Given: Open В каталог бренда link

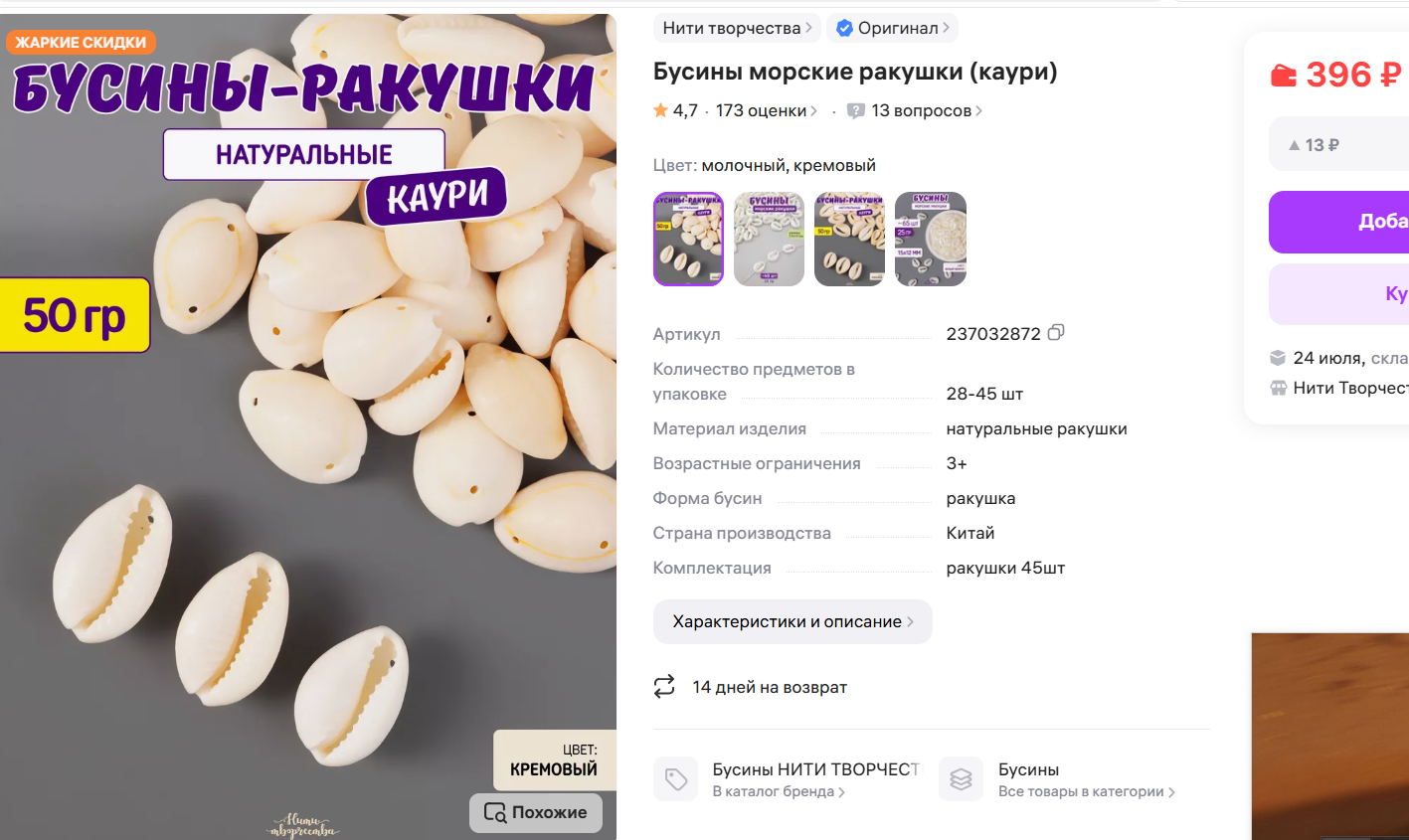Looking at the screenshot, I should click(x=779, y=792).
